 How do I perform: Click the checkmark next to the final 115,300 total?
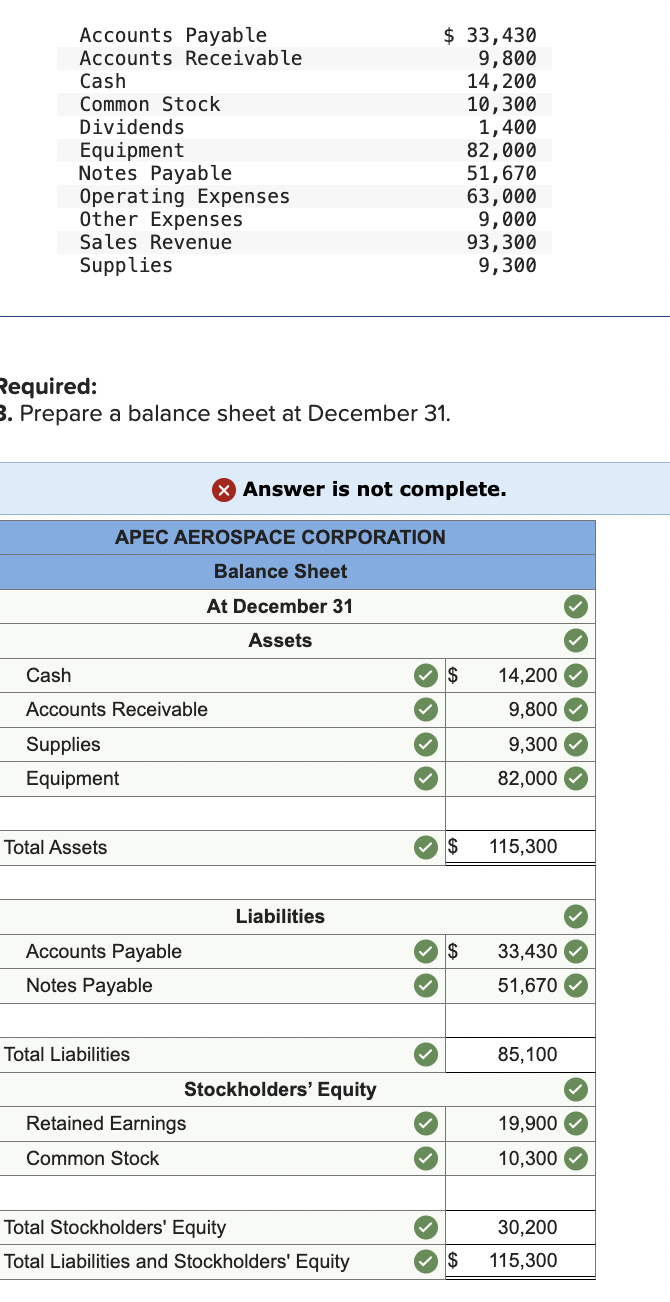click(x=426, y=1261)
